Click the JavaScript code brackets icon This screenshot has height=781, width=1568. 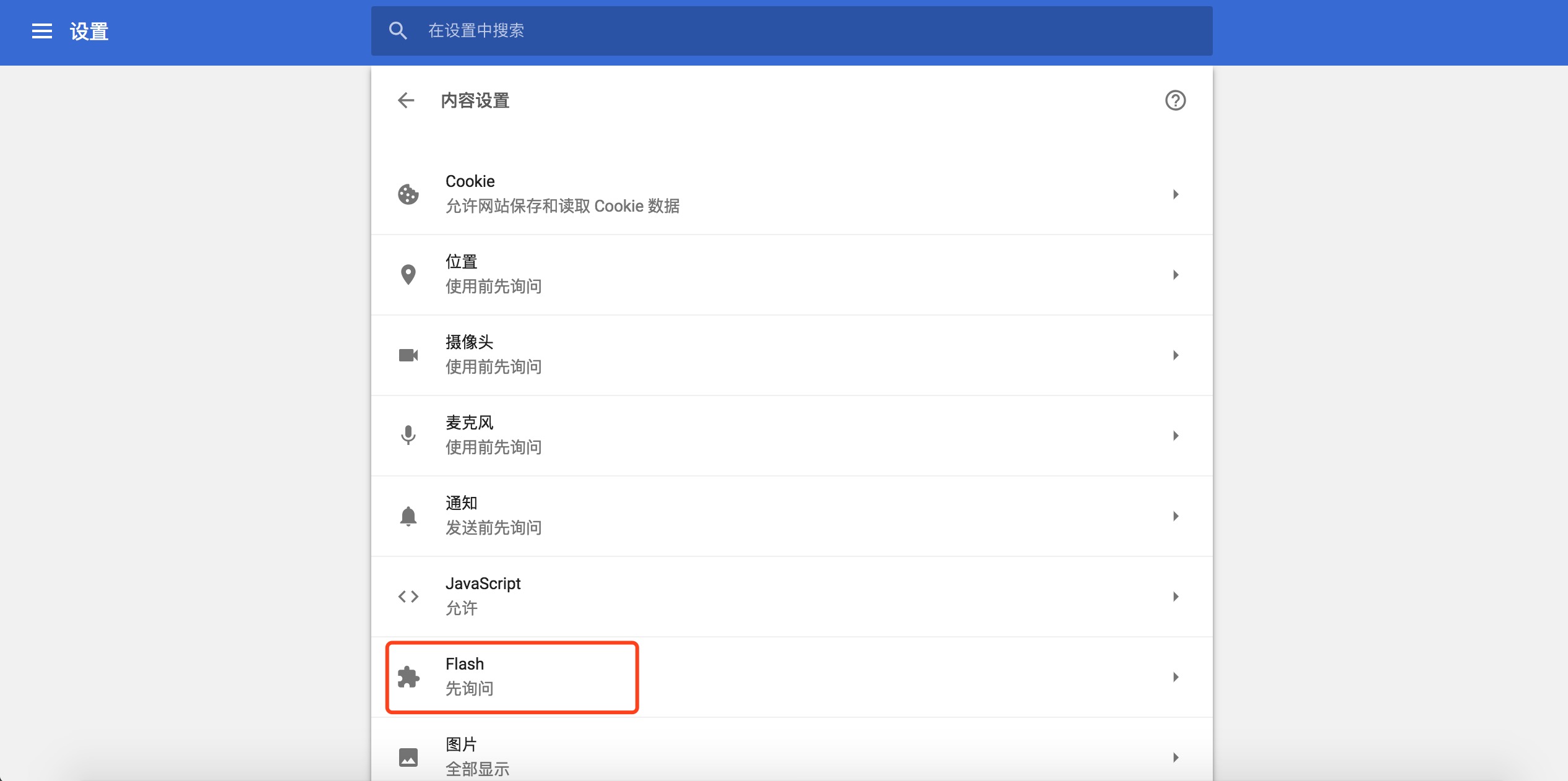coord(408,597)
